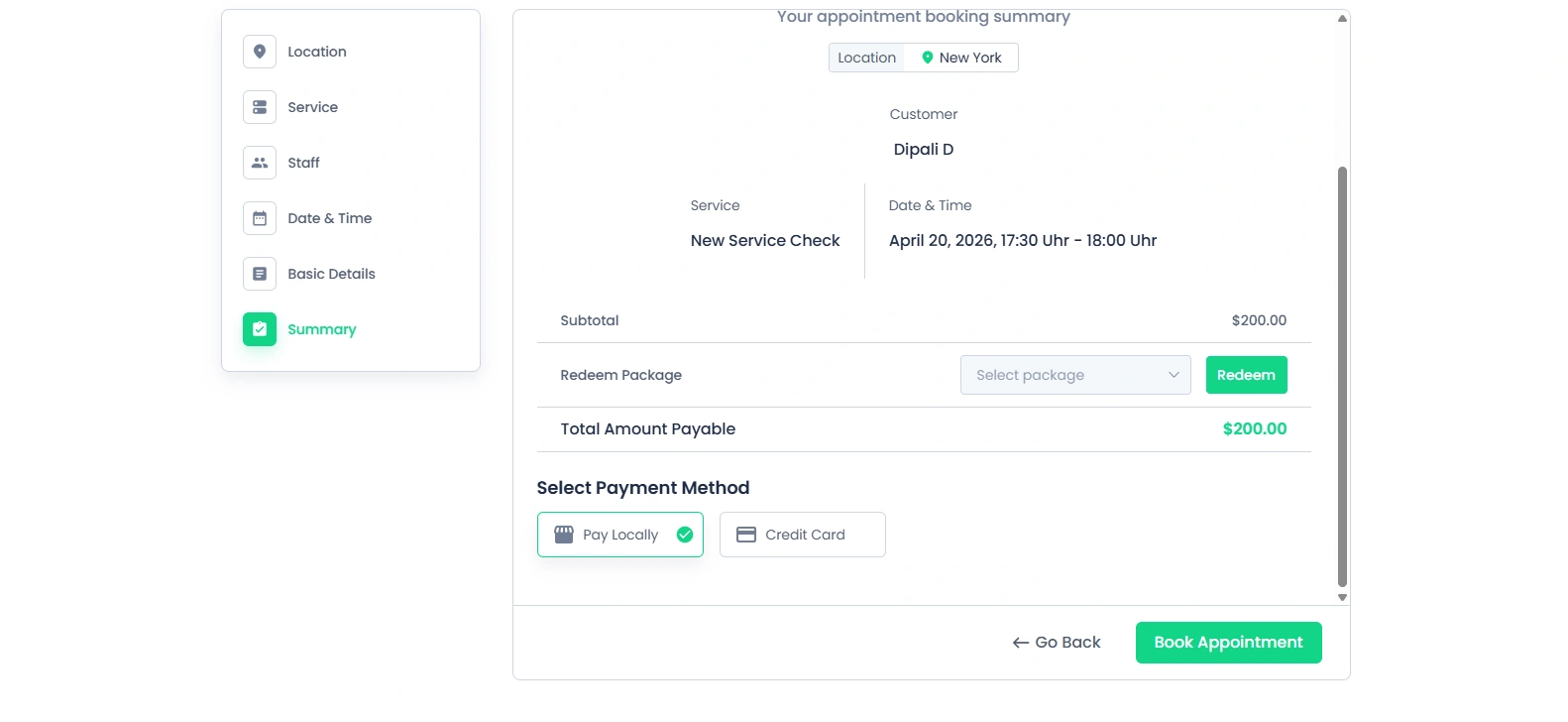Click the Location step pin icon
Viewport: 1568px width, 722px height.
[x=260, y=52]
